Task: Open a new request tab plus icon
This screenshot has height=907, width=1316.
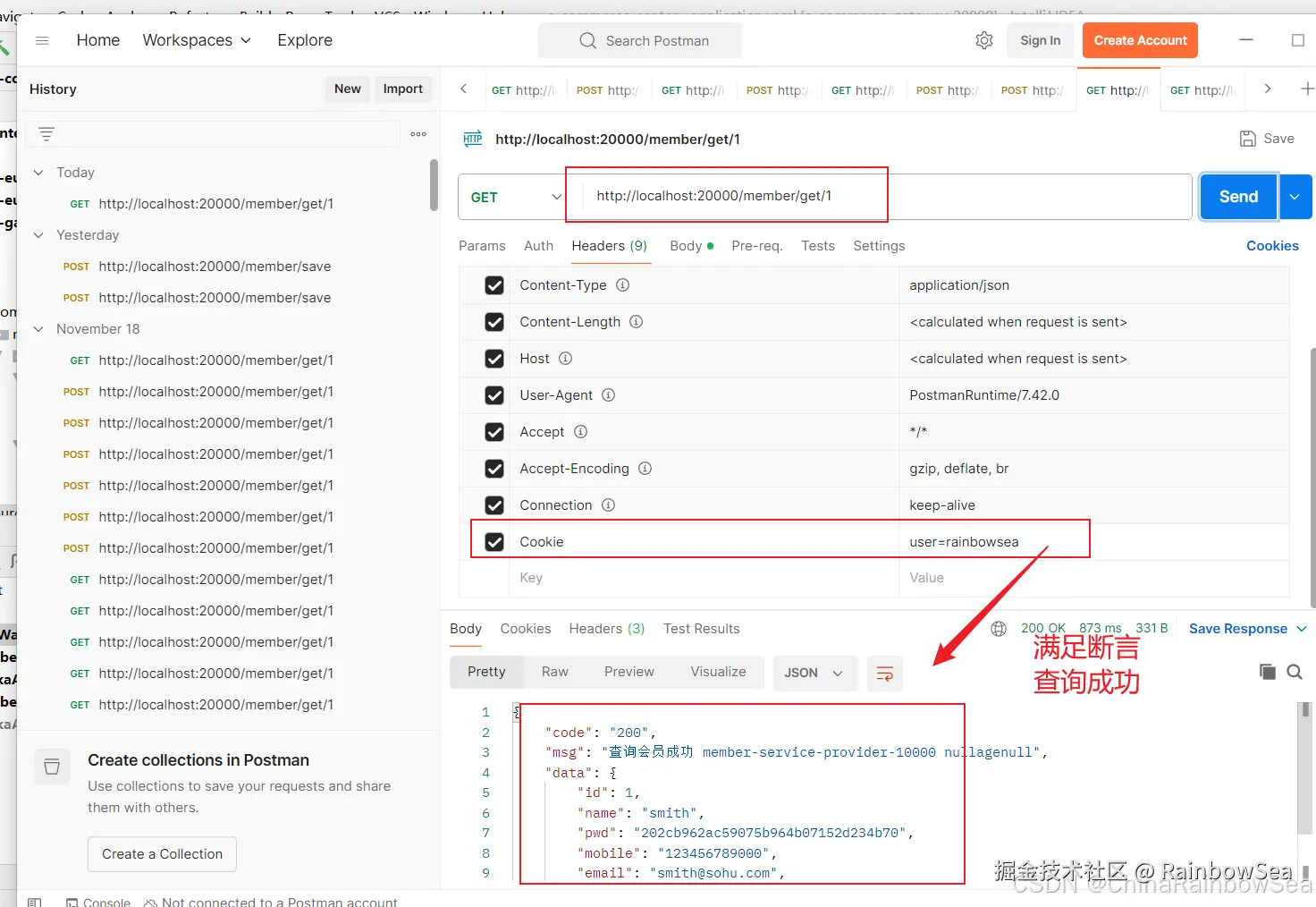Action: (1307, 89)
